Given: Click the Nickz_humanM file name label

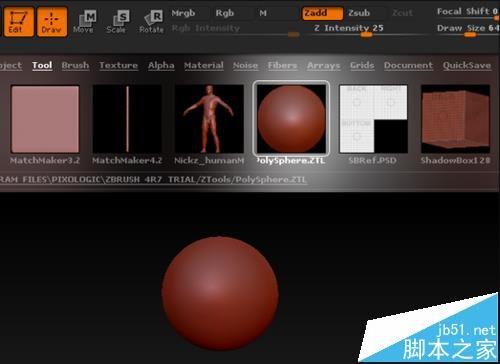Looking at the screenshot, I should [209, 161].
